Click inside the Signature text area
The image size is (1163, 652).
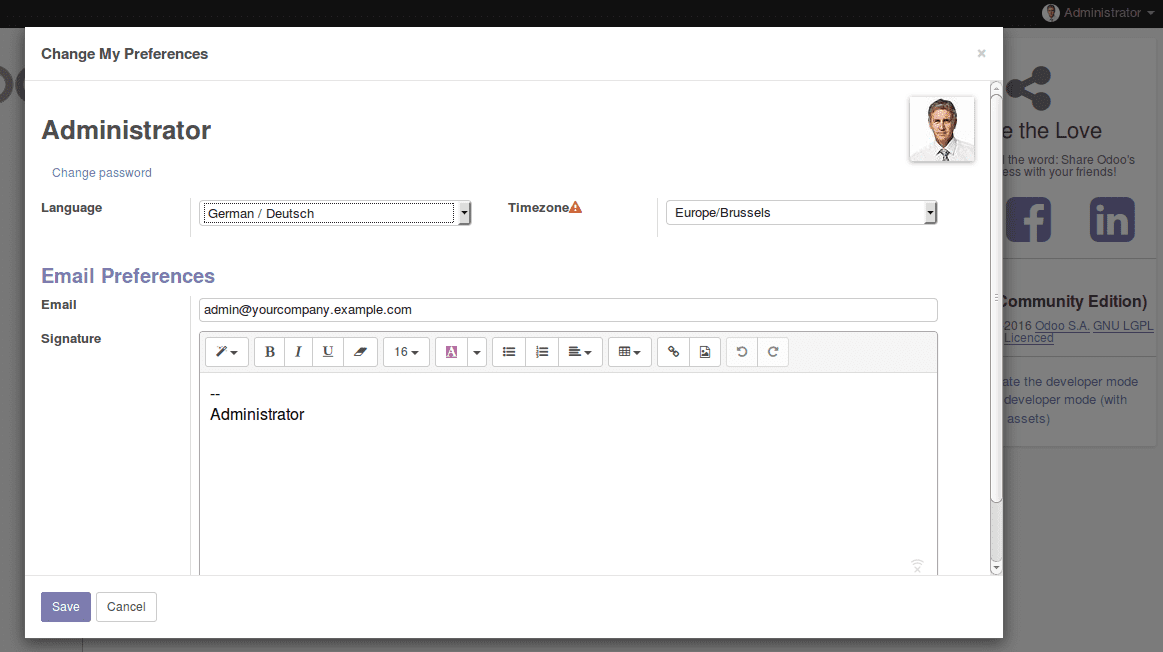tap(568, 475)
